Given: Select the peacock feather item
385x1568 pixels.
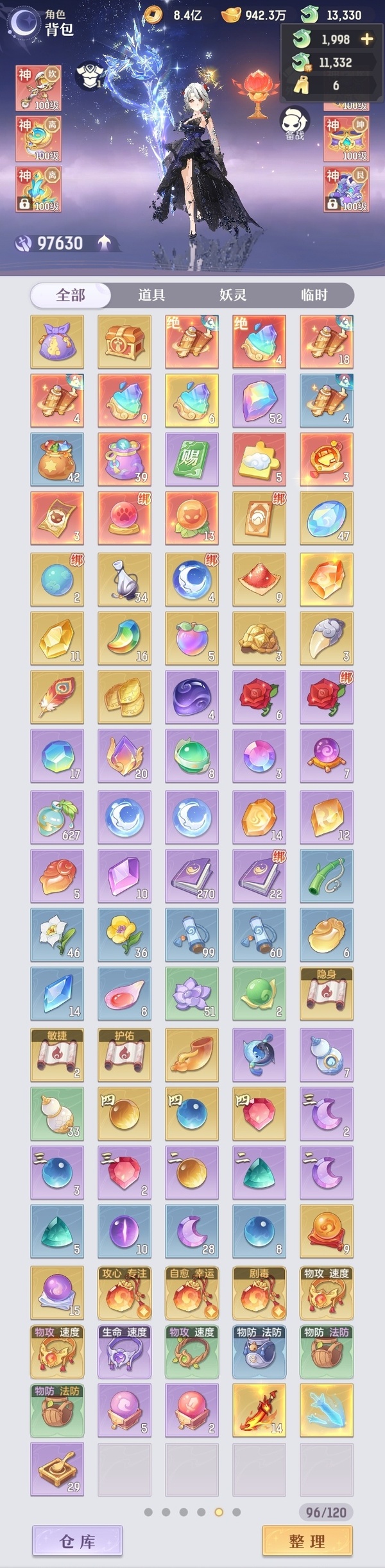Looking at the screenshot, I should [57, 697].
